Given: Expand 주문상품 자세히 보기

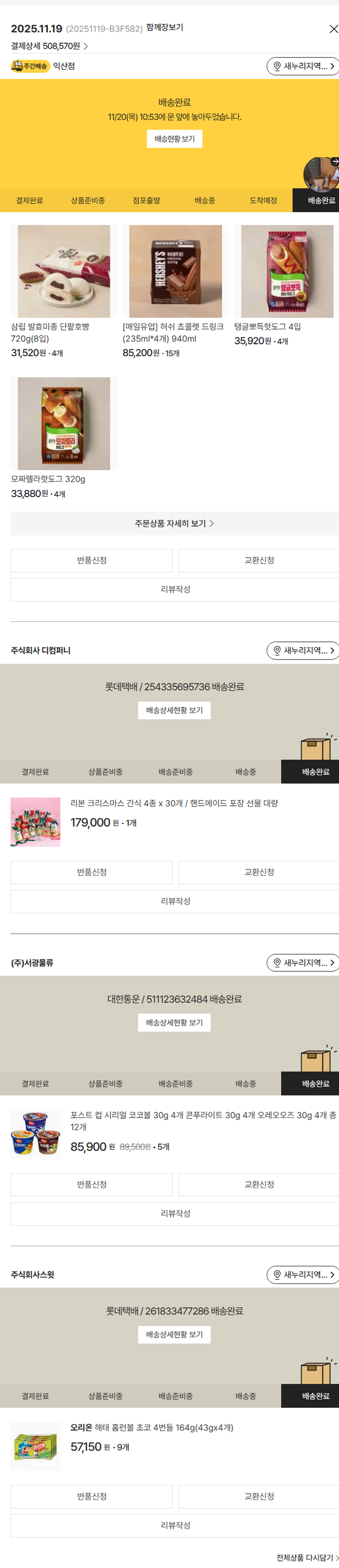Looking at the screenshot, I should click(x=174, y=524).
